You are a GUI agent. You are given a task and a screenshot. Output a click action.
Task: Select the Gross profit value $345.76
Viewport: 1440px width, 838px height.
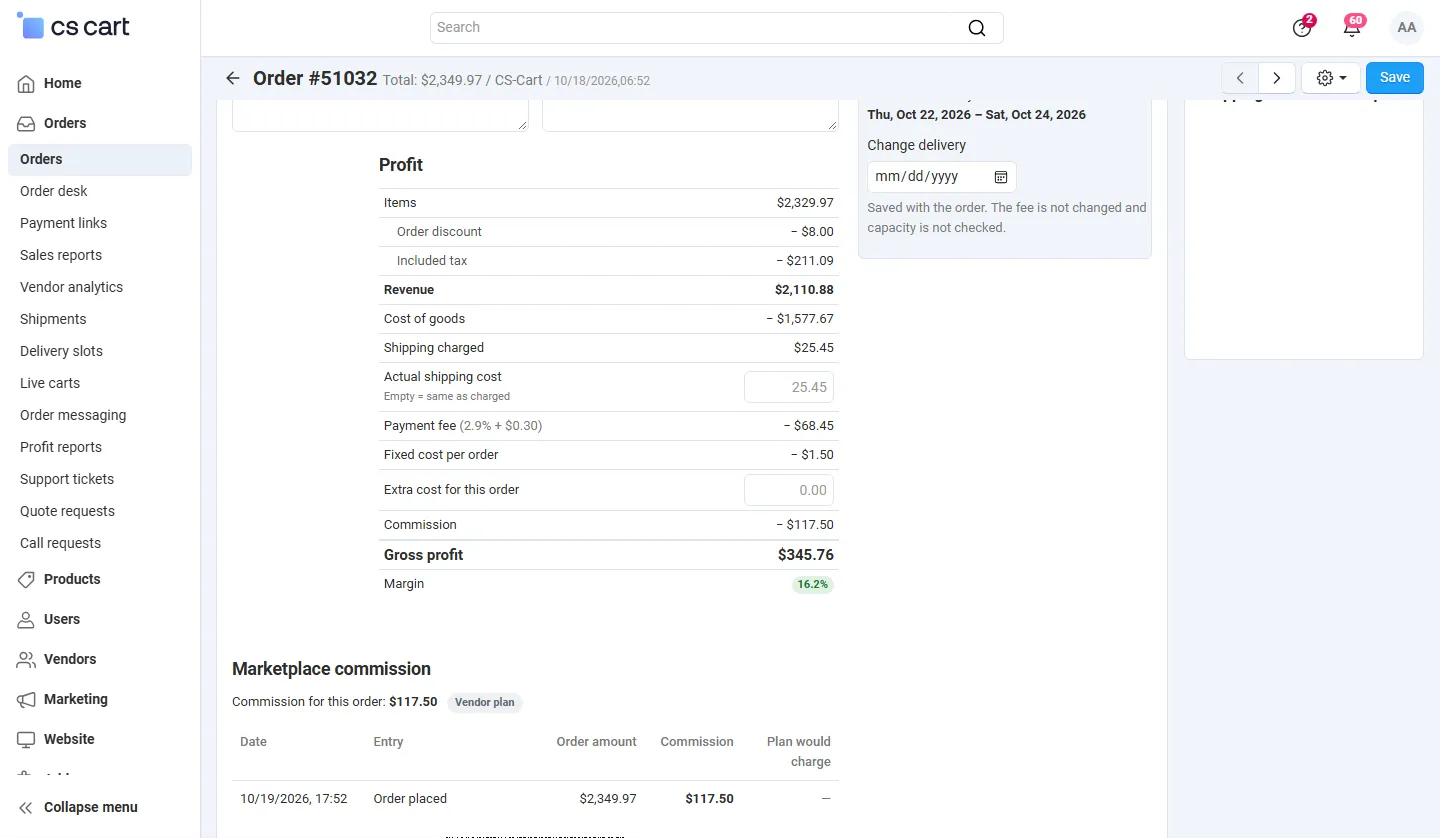806,555
